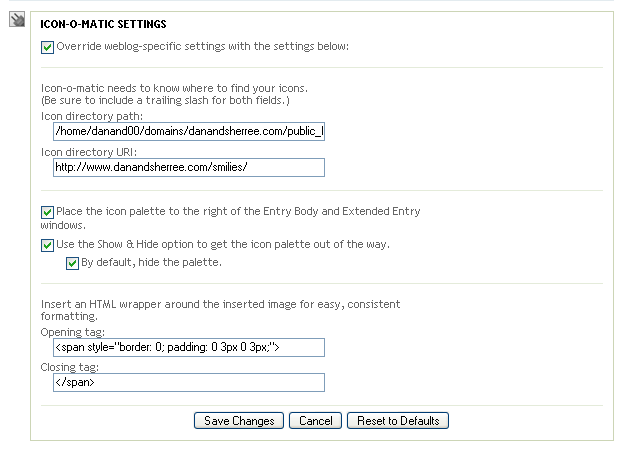Click the Cancel button

(x=315, y=420)
